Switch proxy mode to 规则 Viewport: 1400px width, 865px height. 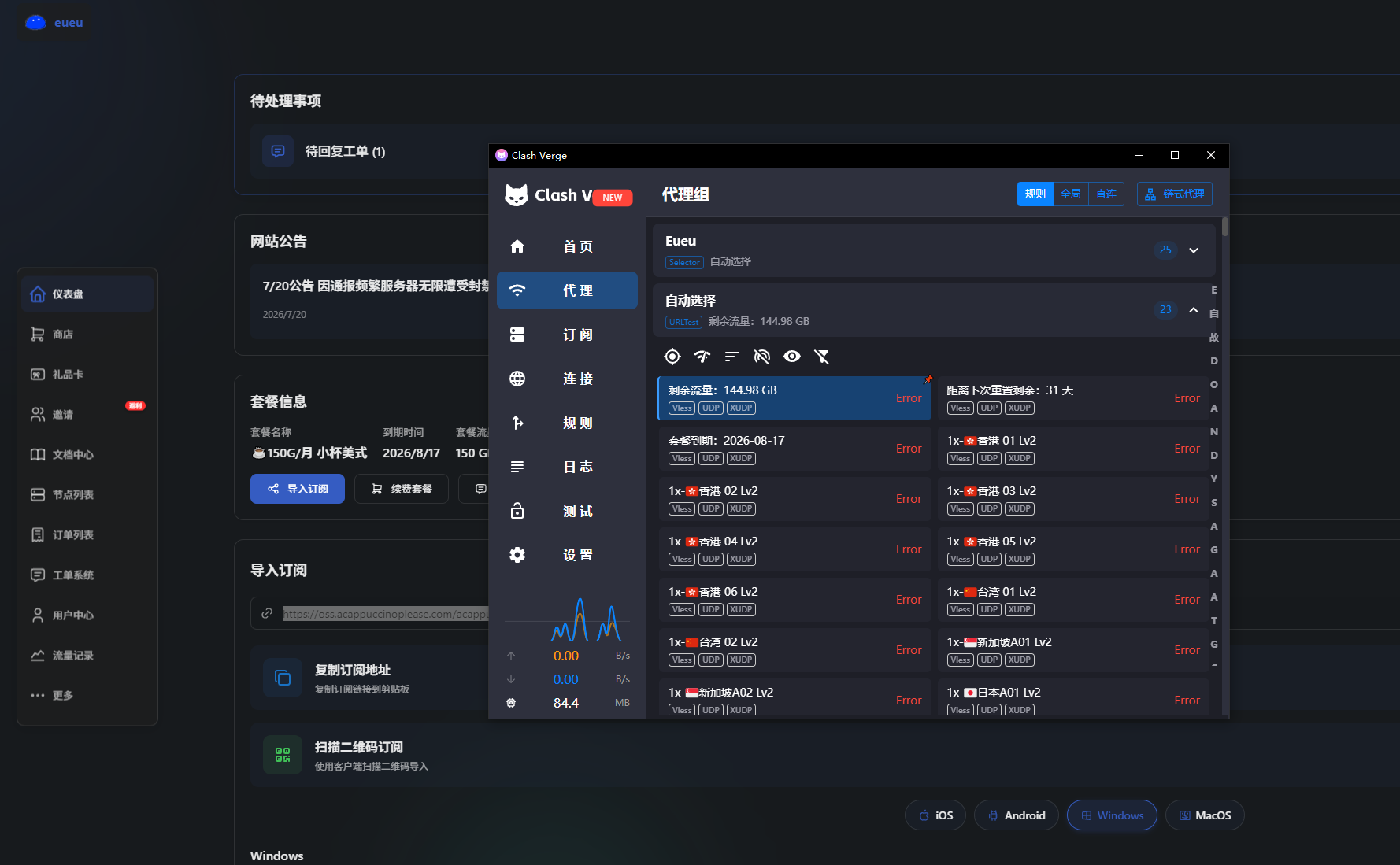pyautogui.click(x=1035, y=194)
